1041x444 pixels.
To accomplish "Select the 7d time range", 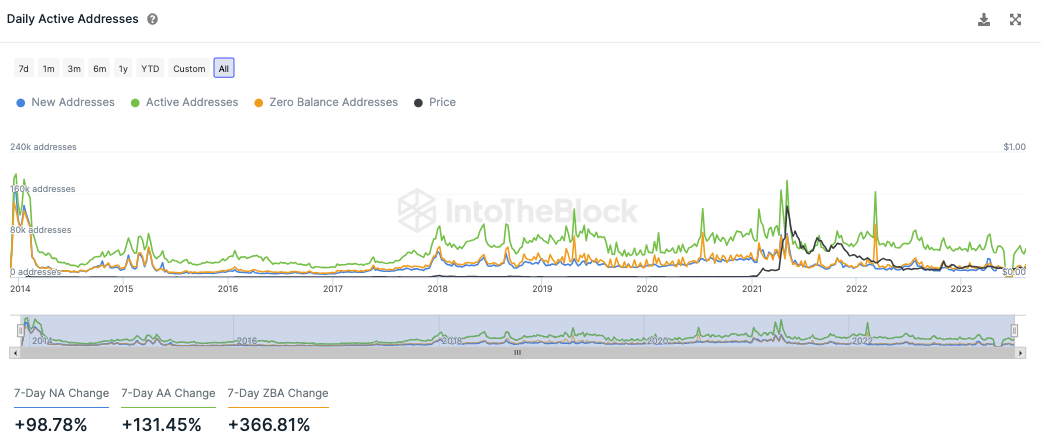I will coord(23,69).
